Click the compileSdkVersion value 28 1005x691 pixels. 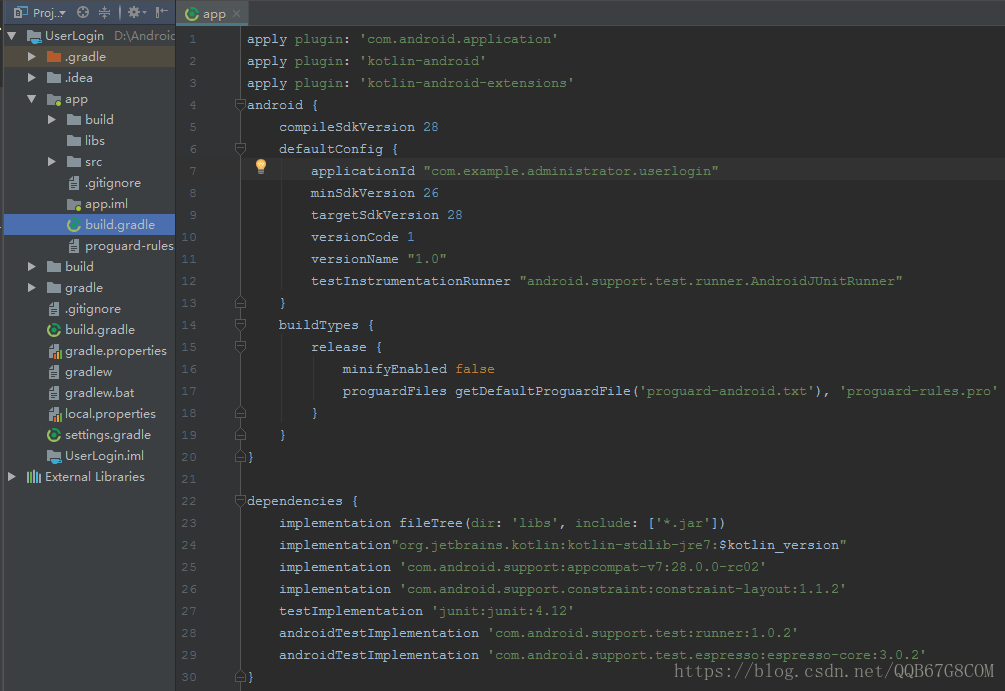431,127
